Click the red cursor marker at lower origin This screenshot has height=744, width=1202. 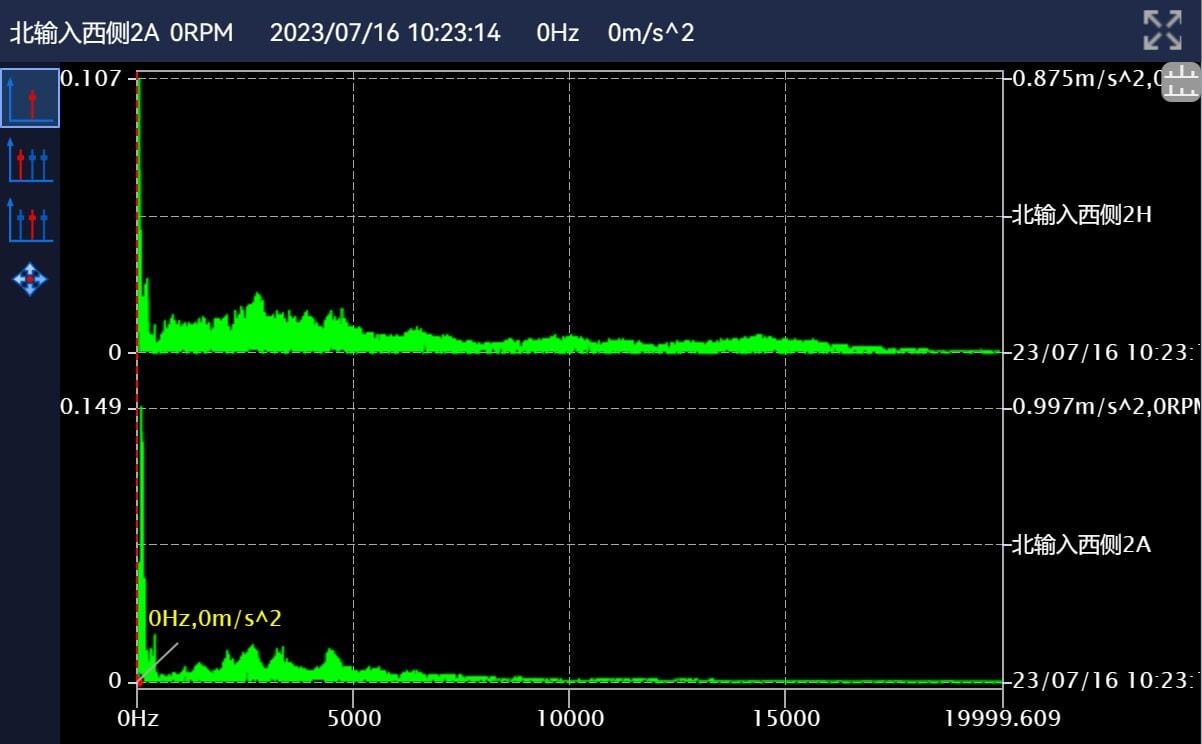140,681
